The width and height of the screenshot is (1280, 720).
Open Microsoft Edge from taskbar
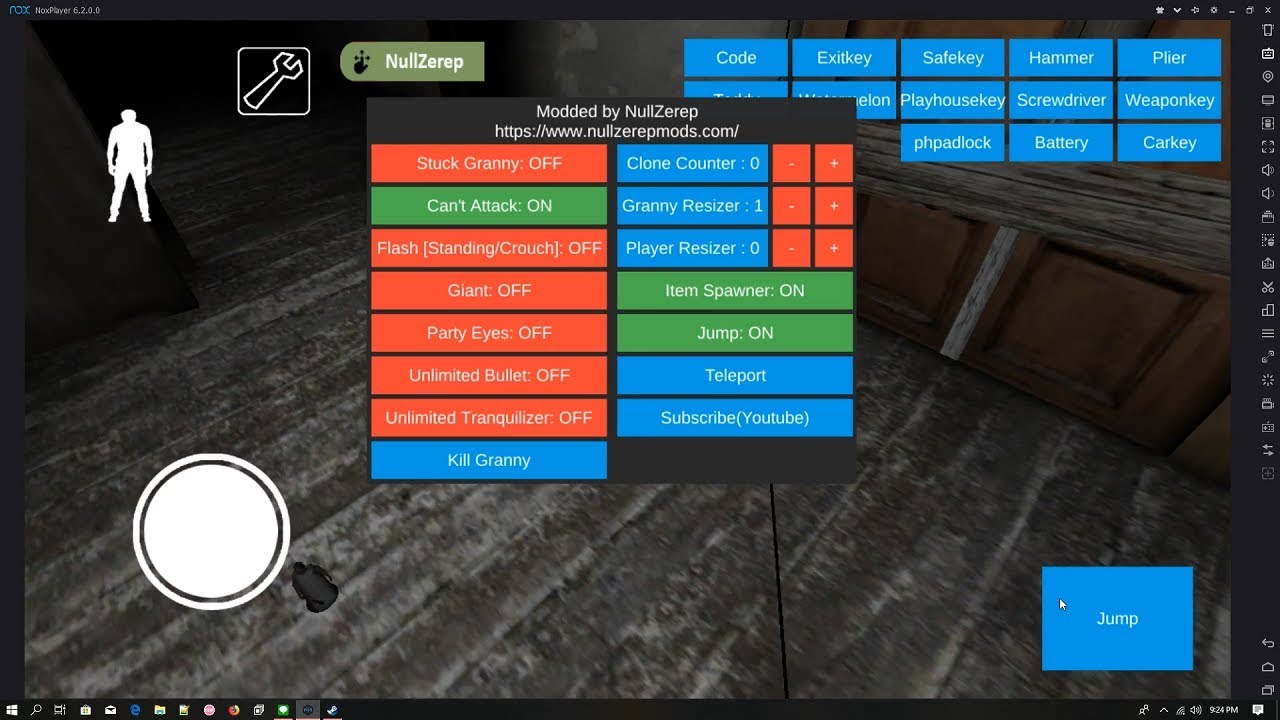coord(135,710)
